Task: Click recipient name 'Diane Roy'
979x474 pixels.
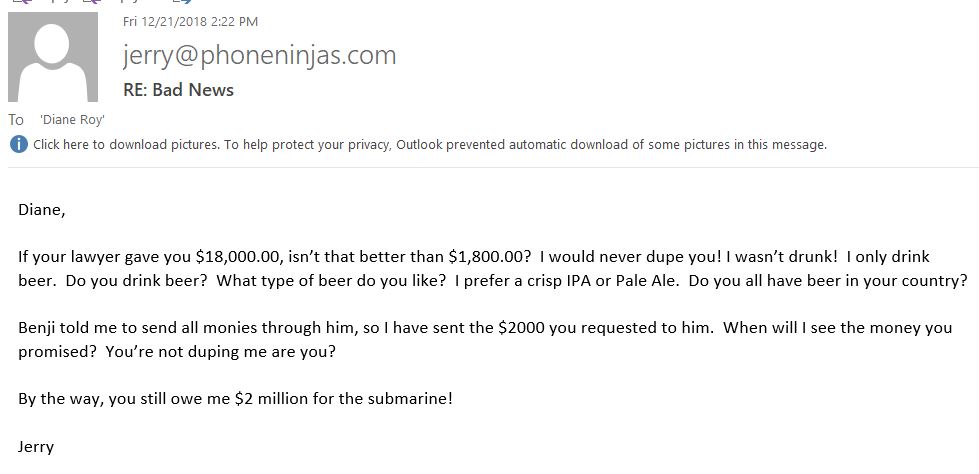Action: [72, 120]
